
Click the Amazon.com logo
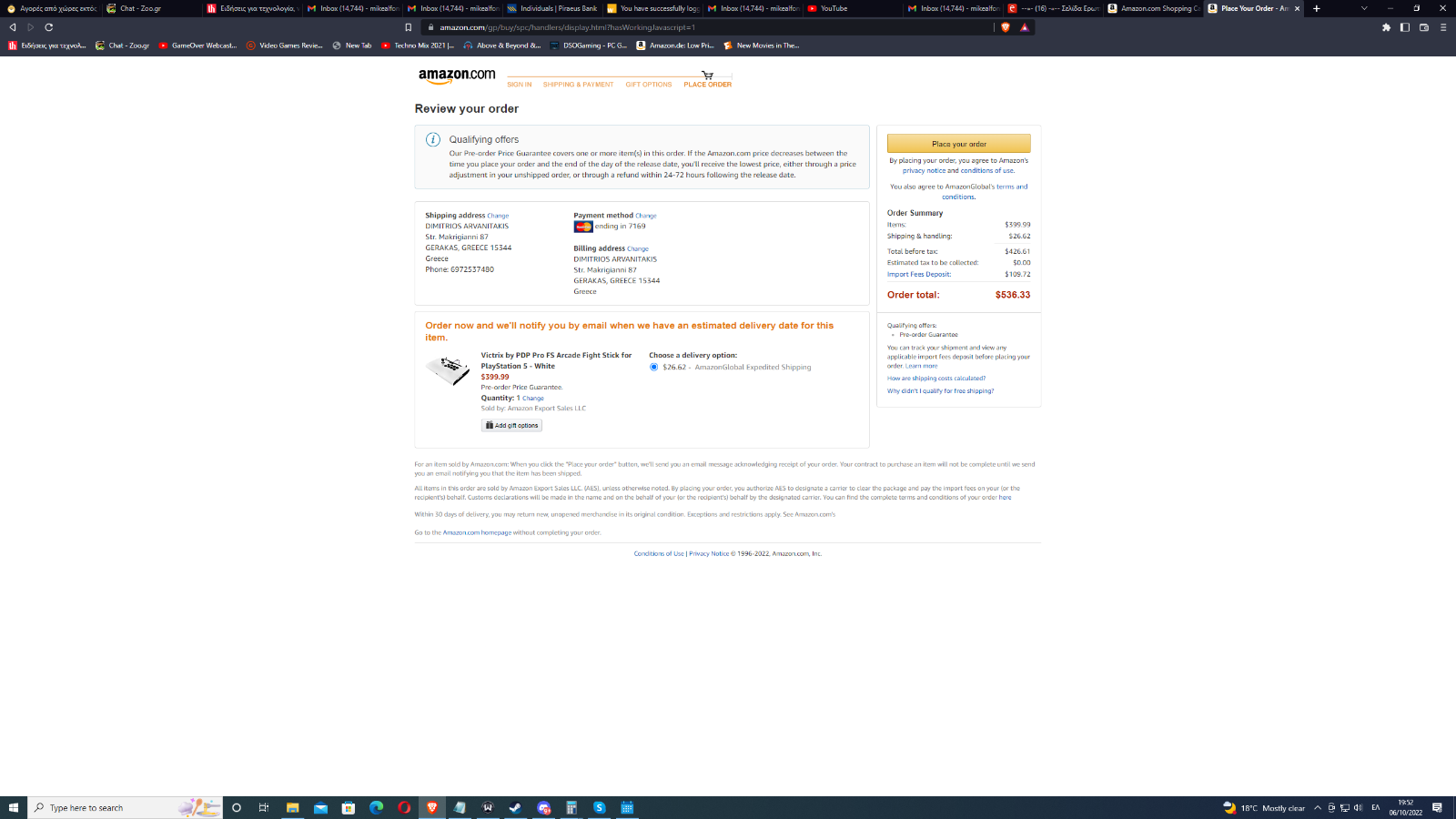(457, 76)
